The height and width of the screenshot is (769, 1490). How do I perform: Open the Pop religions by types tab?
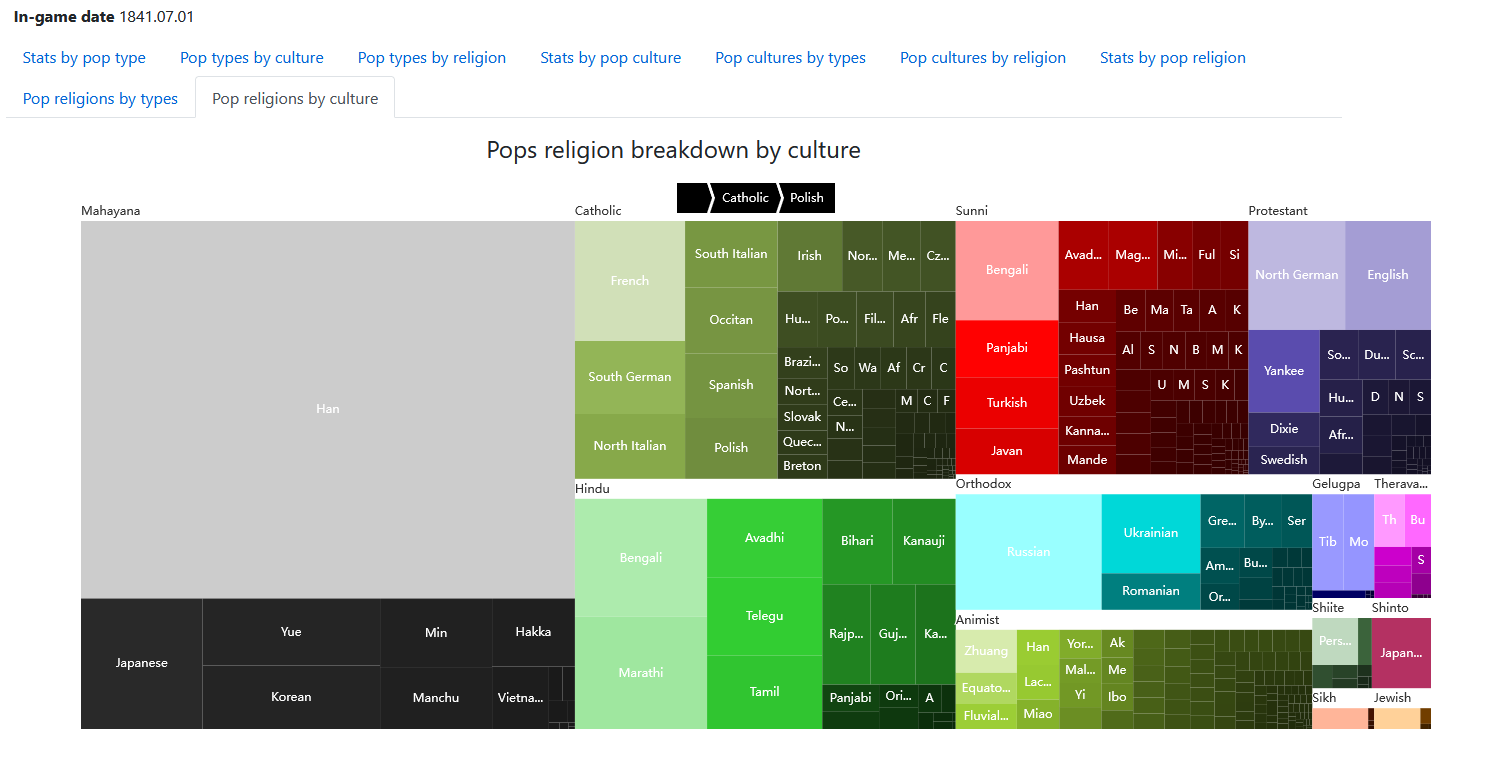pos(100,99)
